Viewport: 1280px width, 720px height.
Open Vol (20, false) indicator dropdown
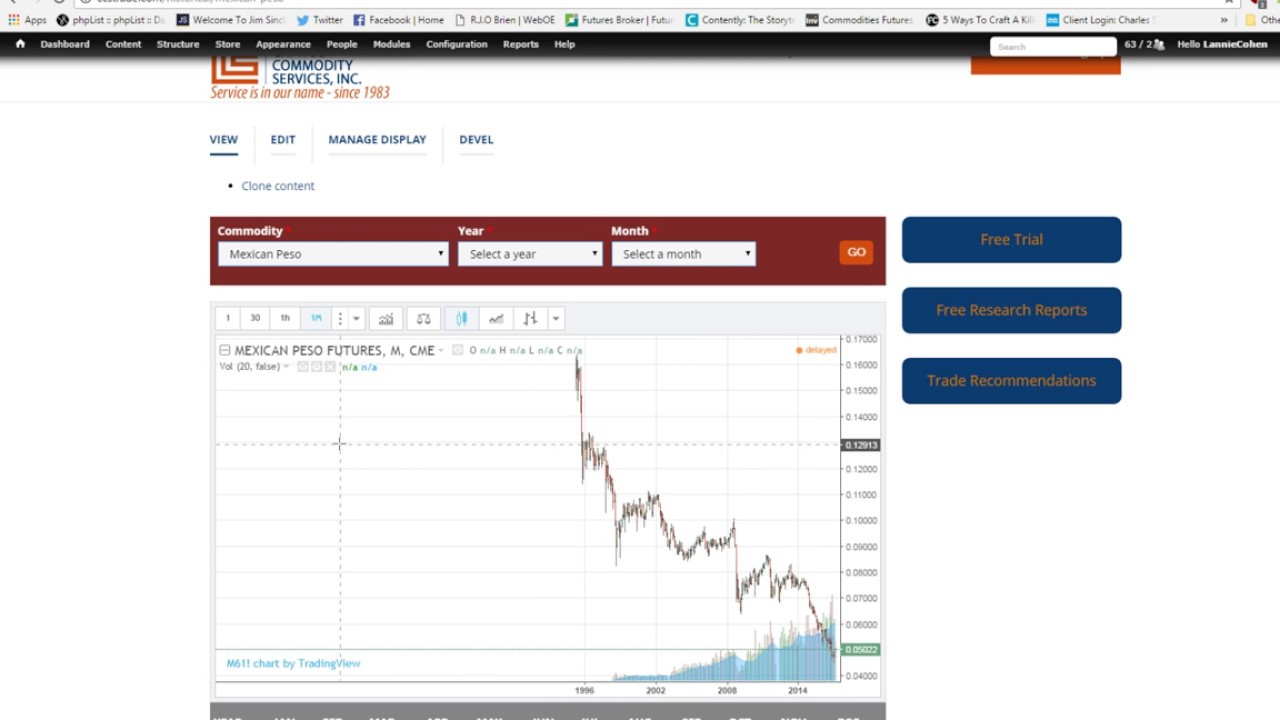[x=286, y=367]
